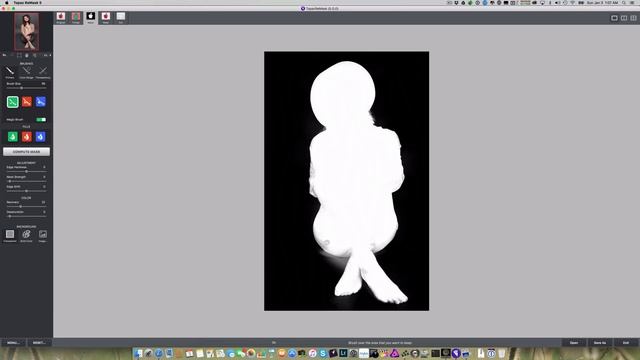Click the Compute Mask button
The image size is (640, 360).
(x=27, y=152)
